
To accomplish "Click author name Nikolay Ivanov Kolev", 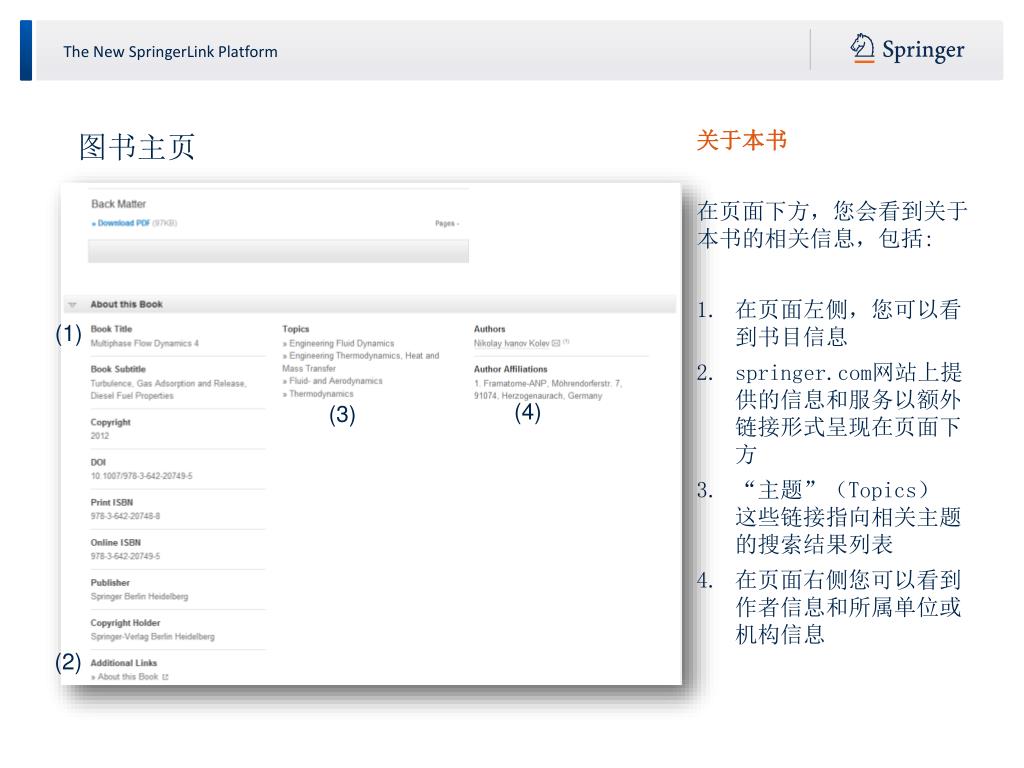I will point(511,344).
